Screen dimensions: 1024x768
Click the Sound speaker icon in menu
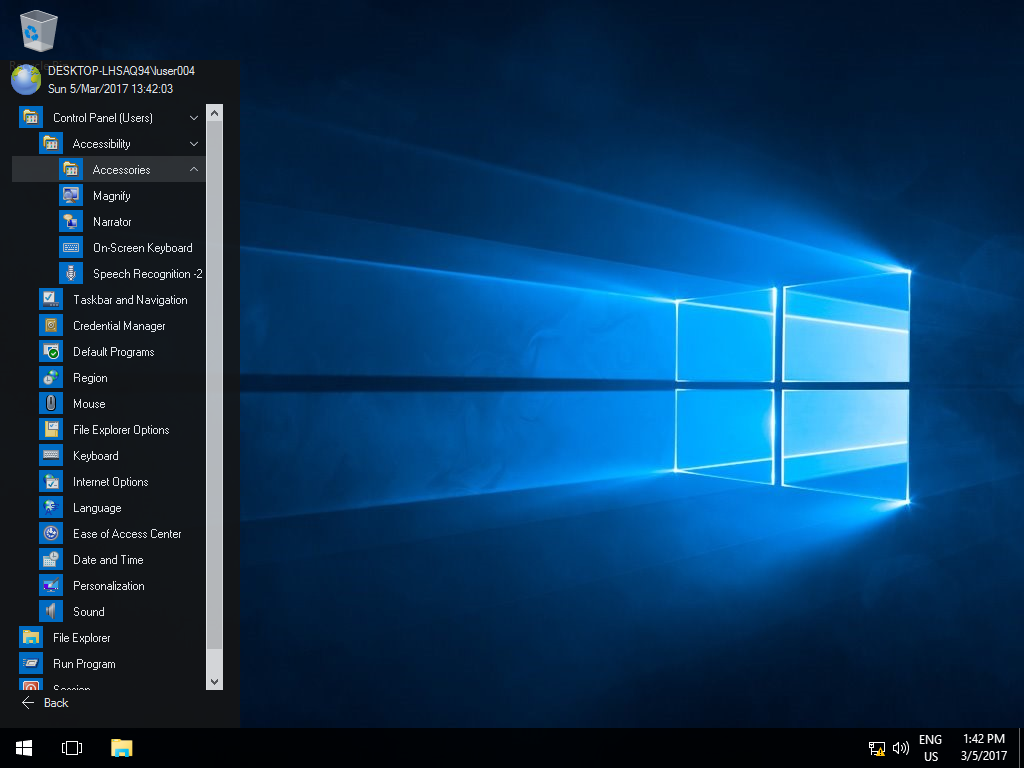coord(51,612)
